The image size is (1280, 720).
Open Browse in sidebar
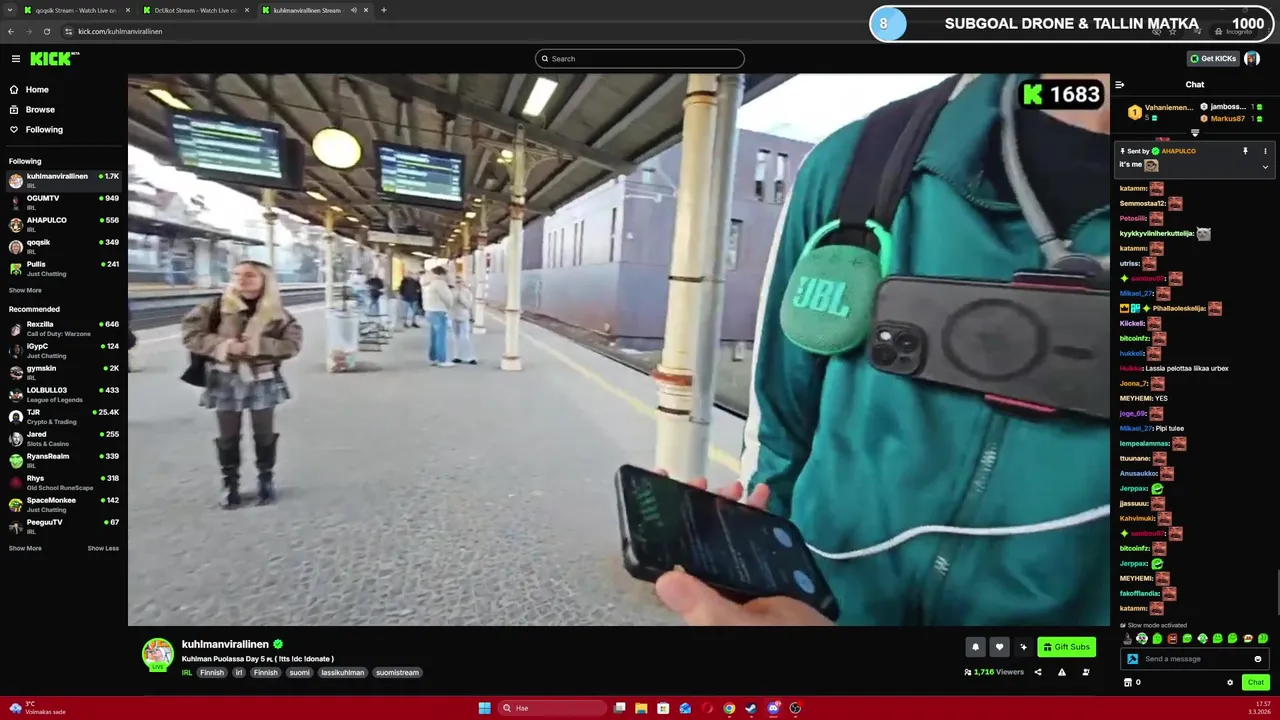tap(40, 110)
